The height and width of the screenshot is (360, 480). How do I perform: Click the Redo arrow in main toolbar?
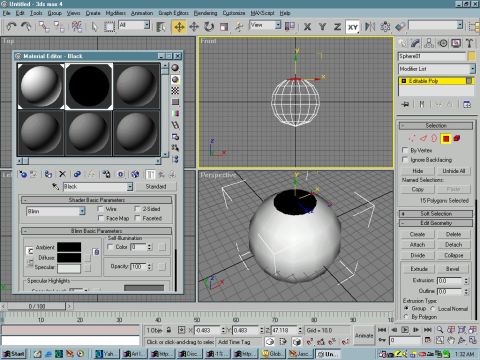click(x=26, y=27)
